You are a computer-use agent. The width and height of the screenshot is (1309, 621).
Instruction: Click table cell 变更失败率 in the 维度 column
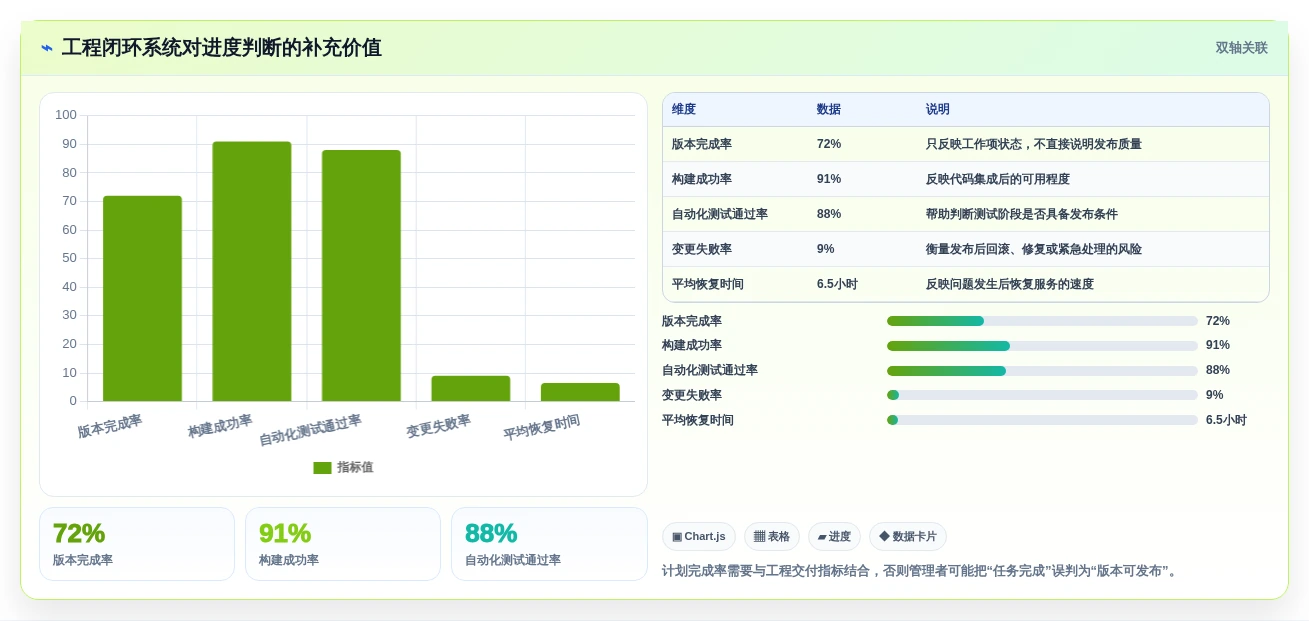click(702, 249)
